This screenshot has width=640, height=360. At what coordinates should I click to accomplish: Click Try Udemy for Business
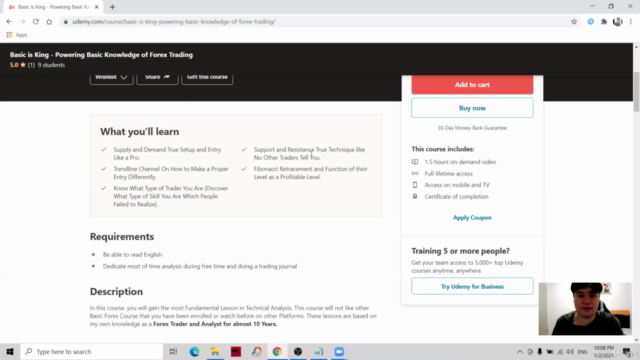click(472, 287)
